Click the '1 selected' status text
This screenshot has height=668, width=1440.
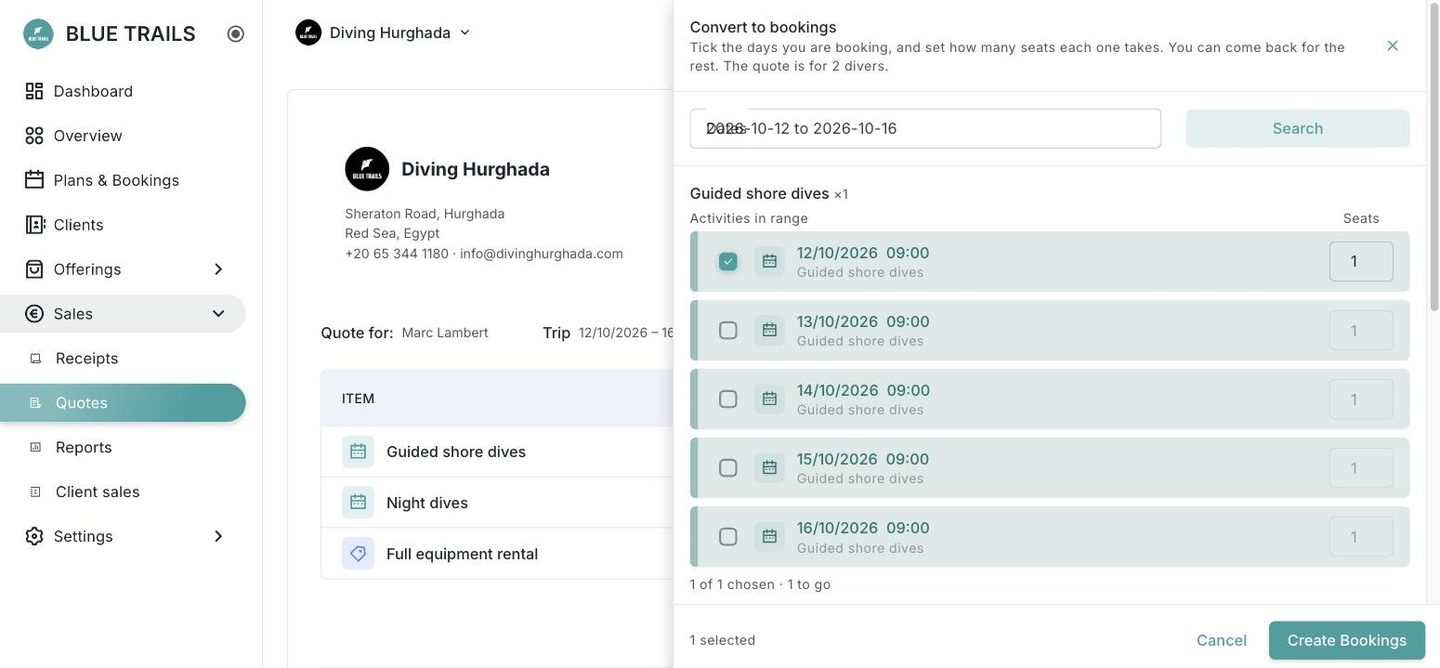723,641
